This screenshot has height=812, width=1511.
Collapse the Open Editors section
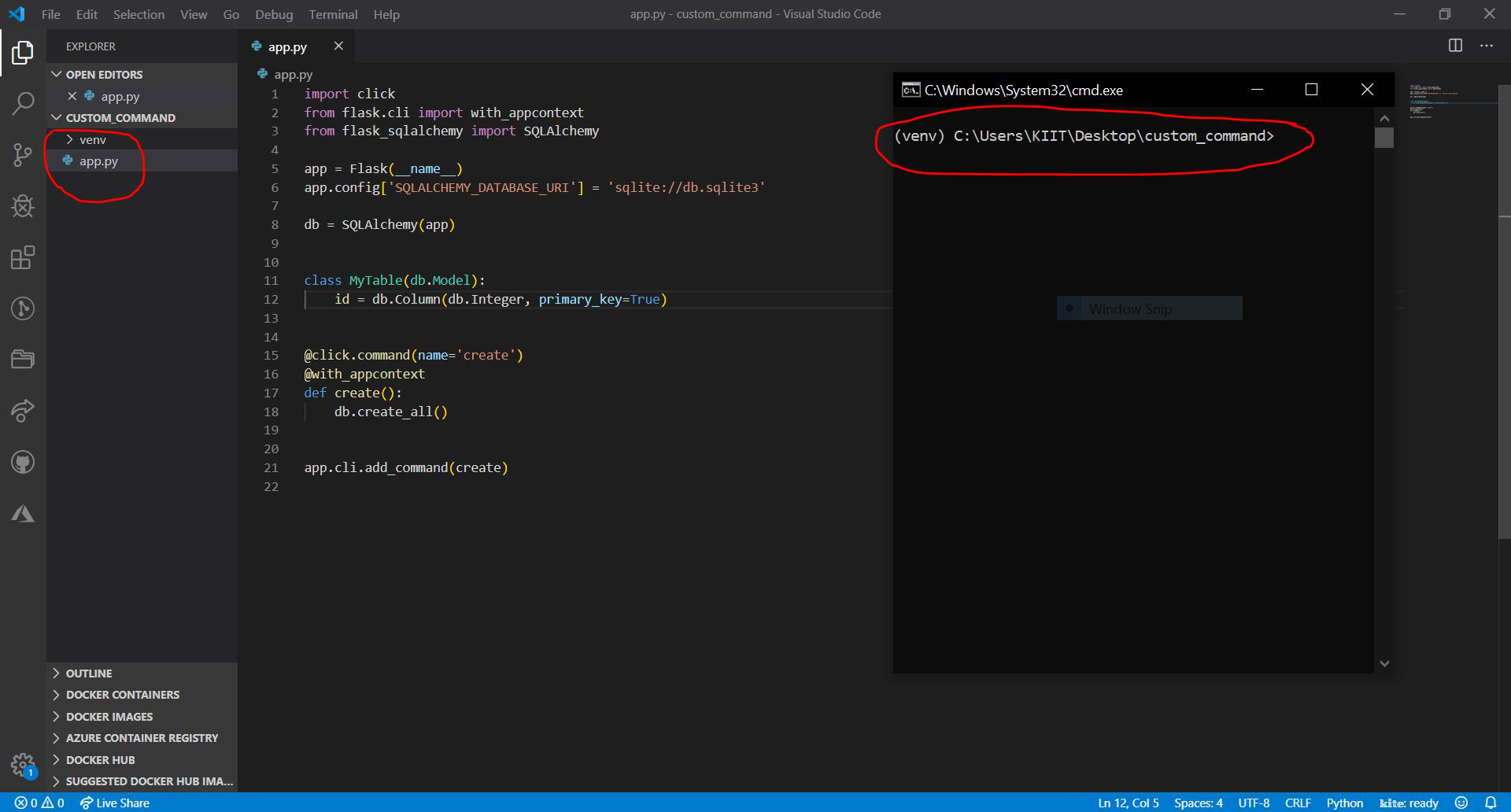click(x=142, y=74)
